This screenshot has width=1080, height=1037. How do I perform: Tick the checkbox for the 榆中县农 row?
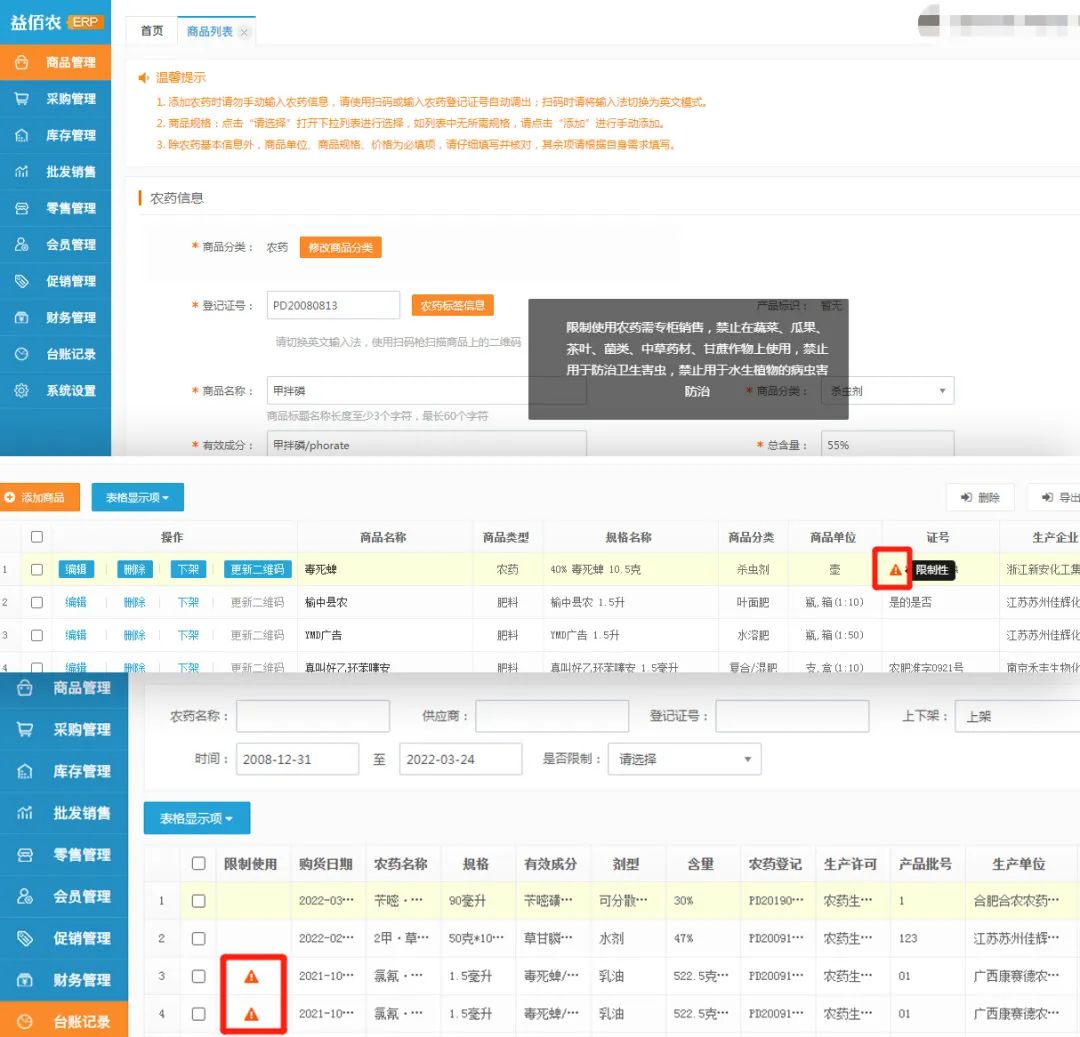37,603
